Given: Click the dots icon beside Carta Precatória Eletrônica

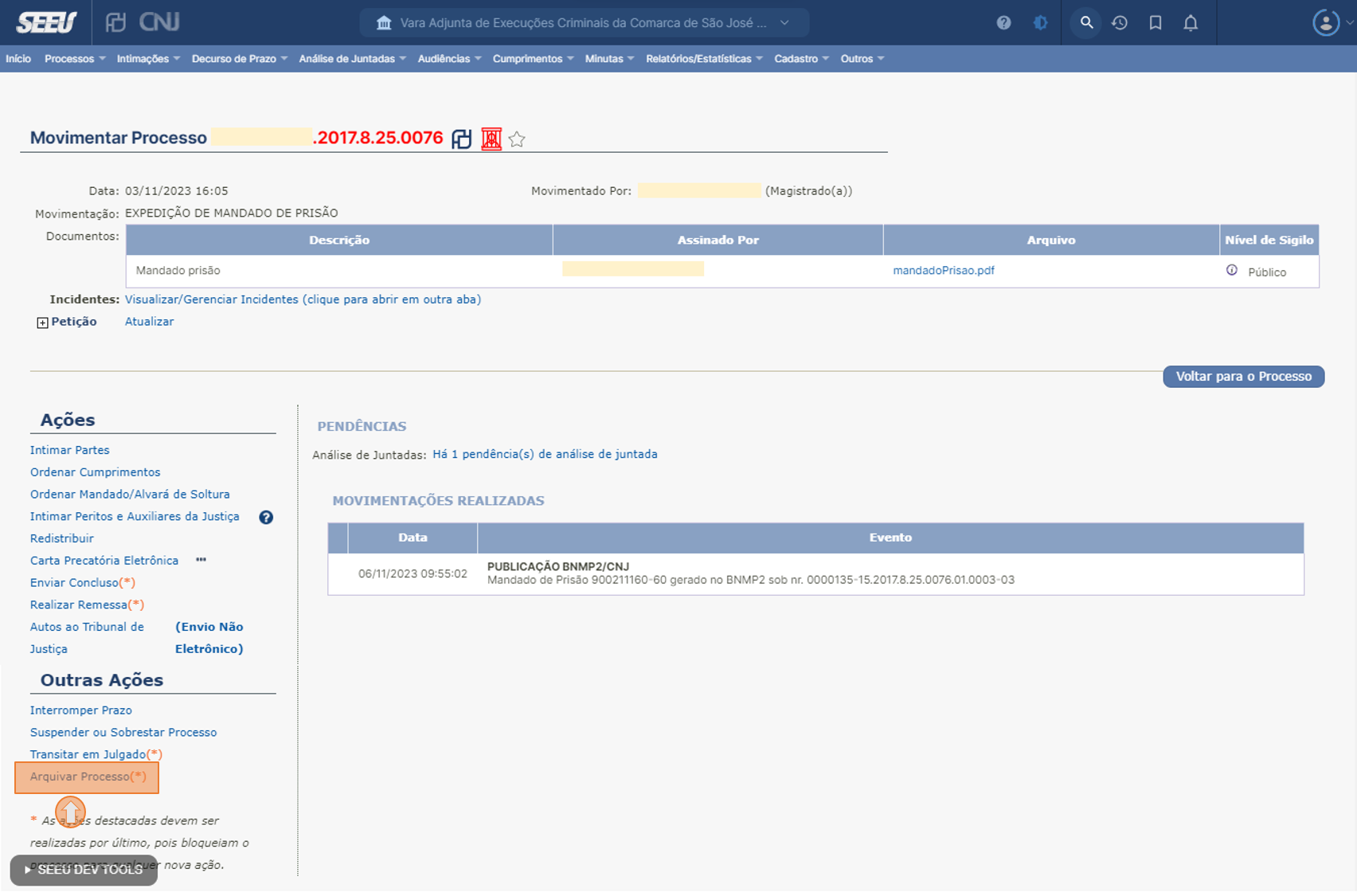Looking at the screenshot, I should (x=201, y=560).
